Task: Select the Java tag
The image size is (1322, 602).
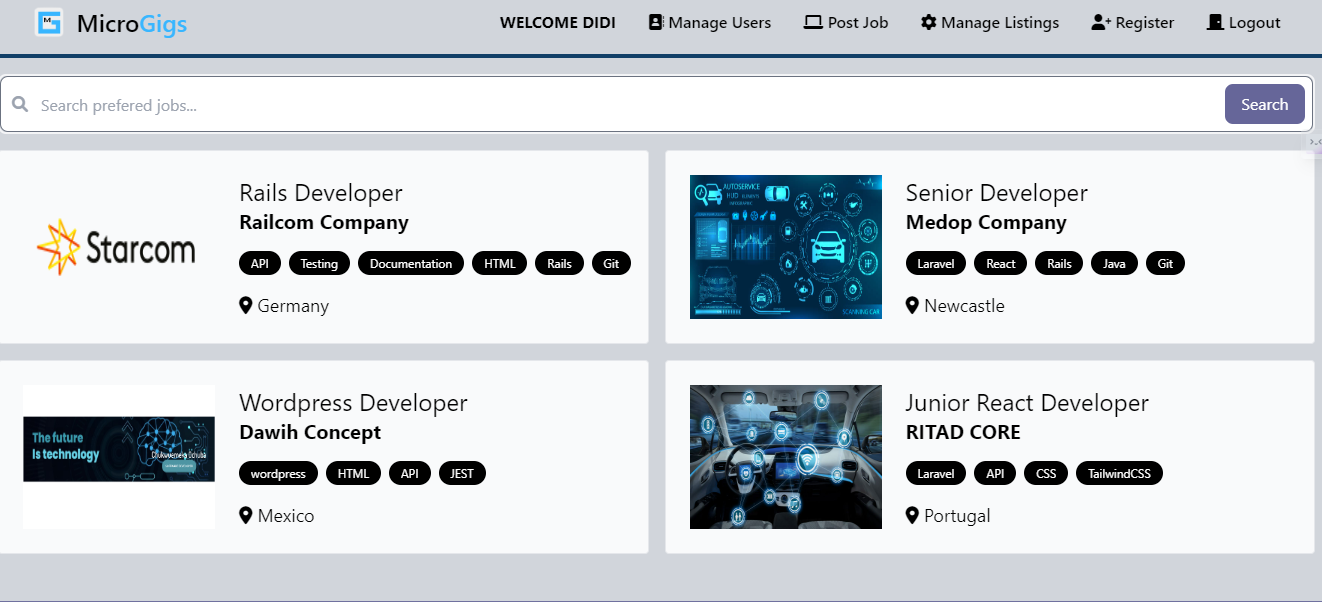Action: point(1114,264)
